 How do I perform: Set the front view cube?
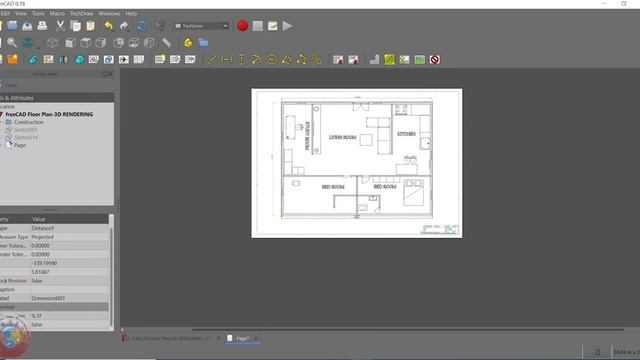70,42
